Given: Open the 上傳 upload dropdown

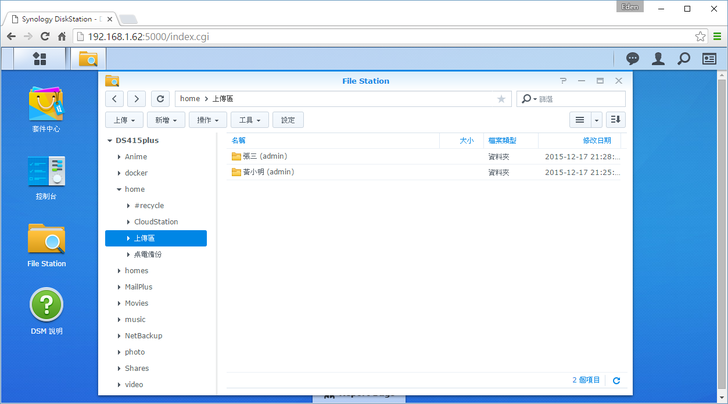Looking at the screenshot, I should click(x=124, y=120).
